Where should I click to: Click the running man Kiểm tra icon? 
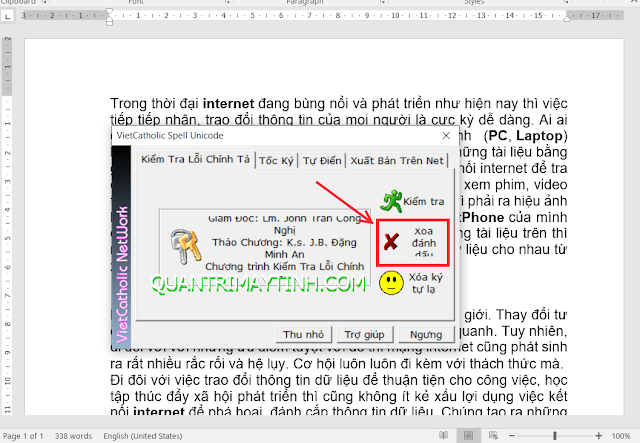391,200
